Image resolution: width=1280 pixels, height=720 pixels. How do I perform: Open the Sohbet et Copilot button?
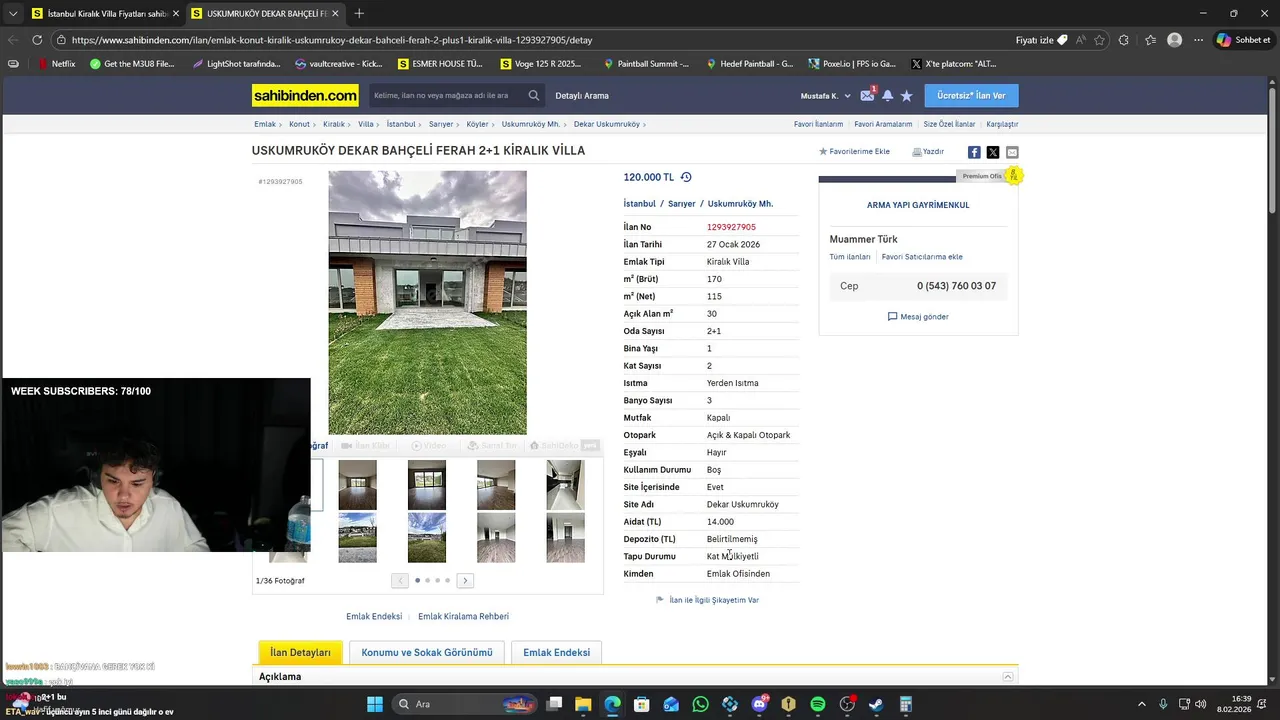coord(1244,40)
